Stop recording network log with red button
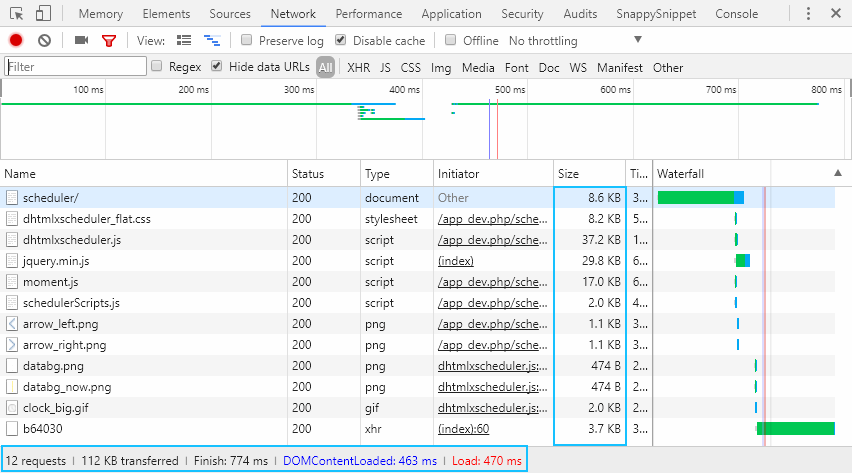The width and height of the screenshot is (852, 473). point(16,40)
